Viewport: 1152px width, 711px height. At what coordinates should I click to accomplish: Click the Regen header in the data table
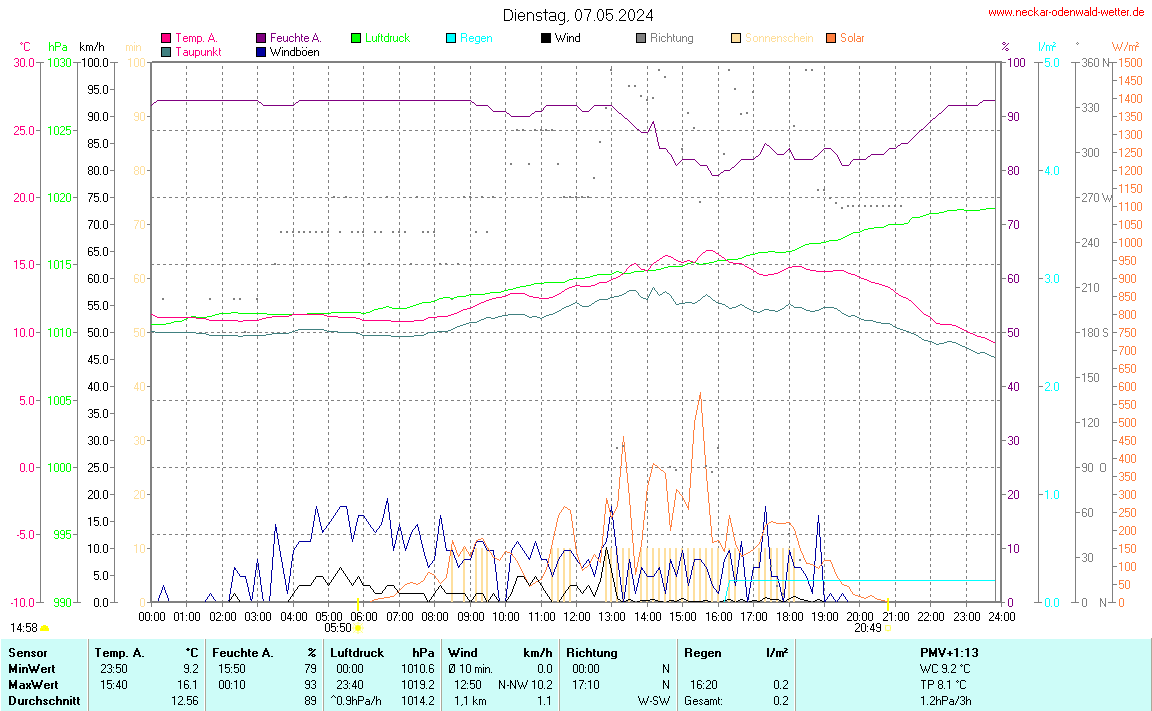pyautogui.click(x=702, y=653)
